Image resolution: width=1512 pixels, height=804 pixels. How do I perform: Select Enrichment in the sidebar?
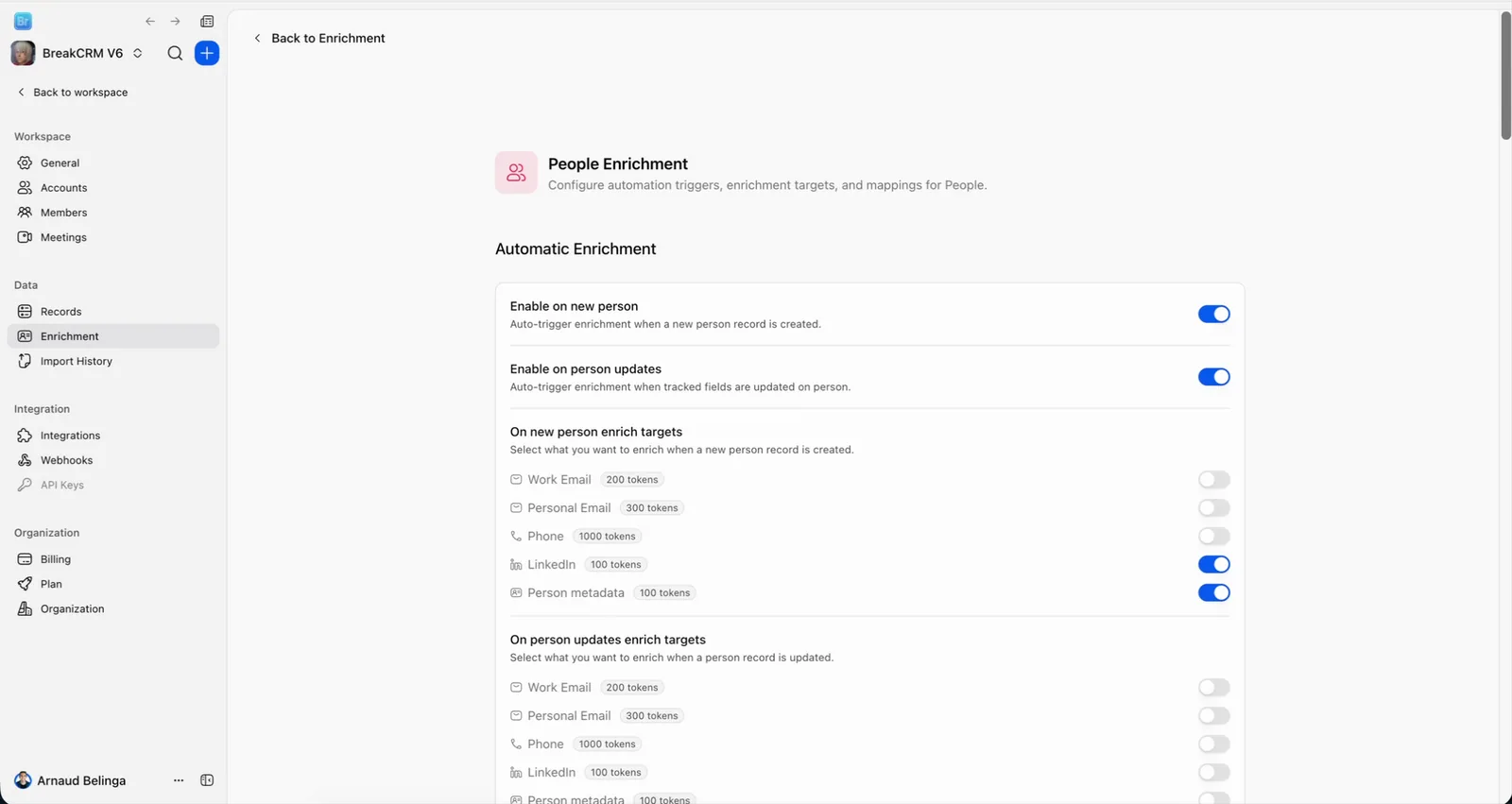pyautogui.click(x=113, y=336)
